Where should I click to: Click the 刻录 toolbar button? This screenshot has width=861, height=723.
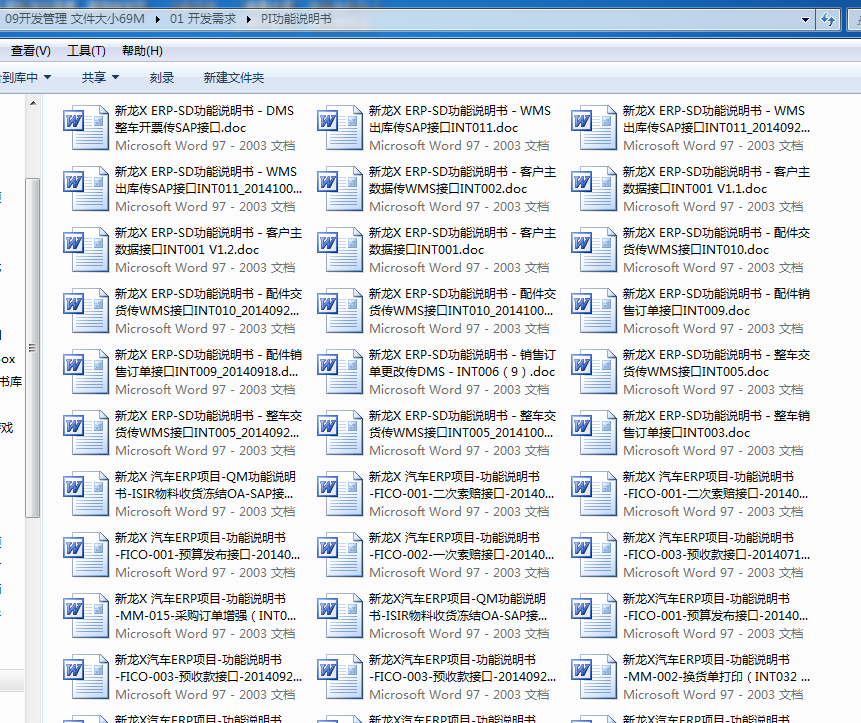pyautogui.click(x=161, y=77)
